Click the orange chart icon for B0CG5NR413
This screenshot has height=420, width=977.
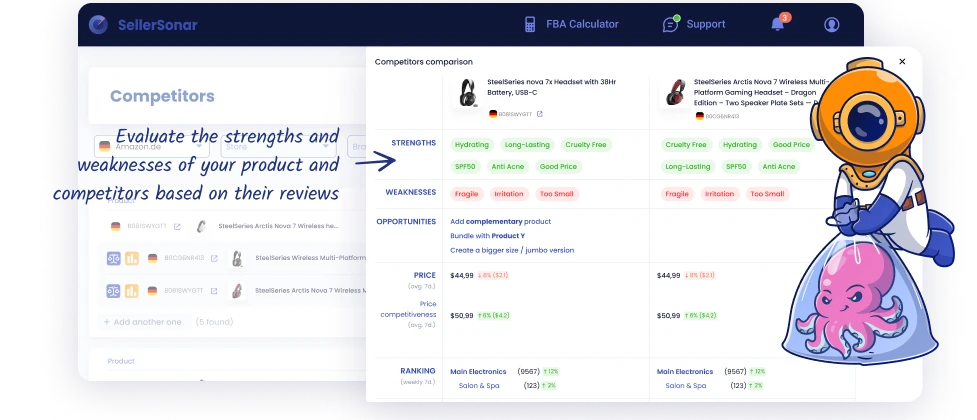(132, 258)
